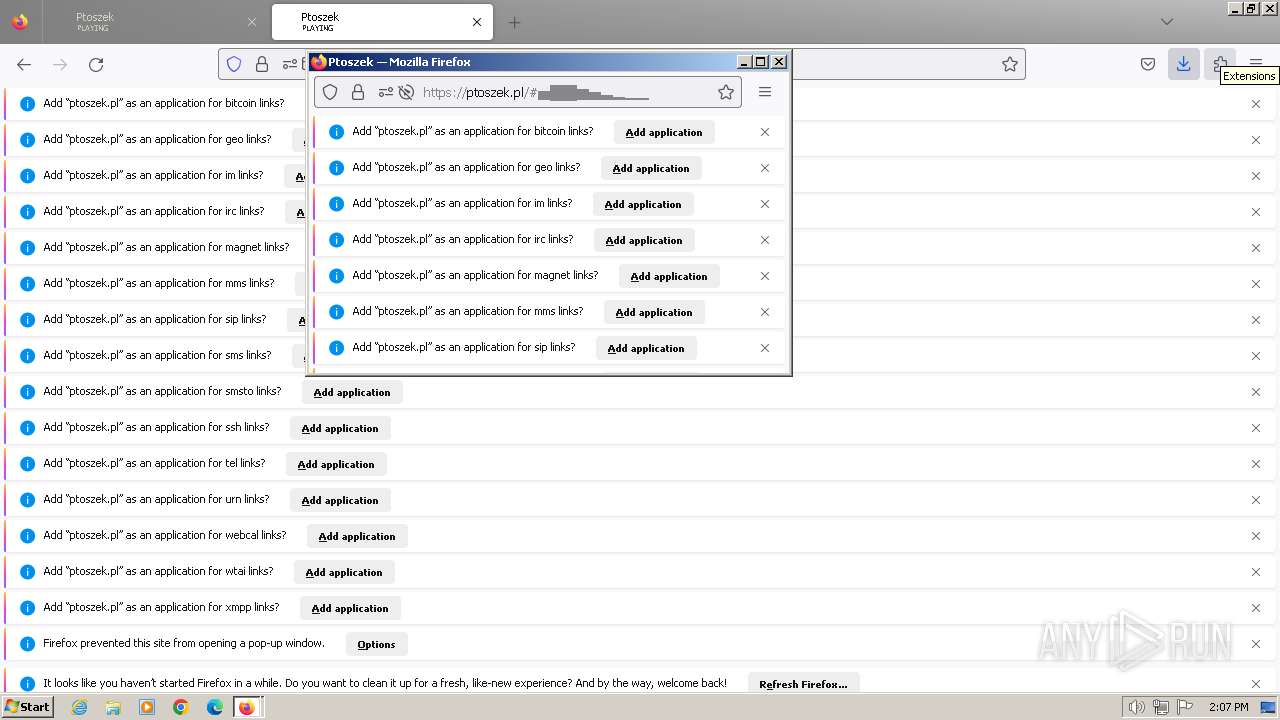Image resolution: width=1280 pixels, height=720 pixels.
Task: Add application for xmpp links
Action: pos(350,608)
